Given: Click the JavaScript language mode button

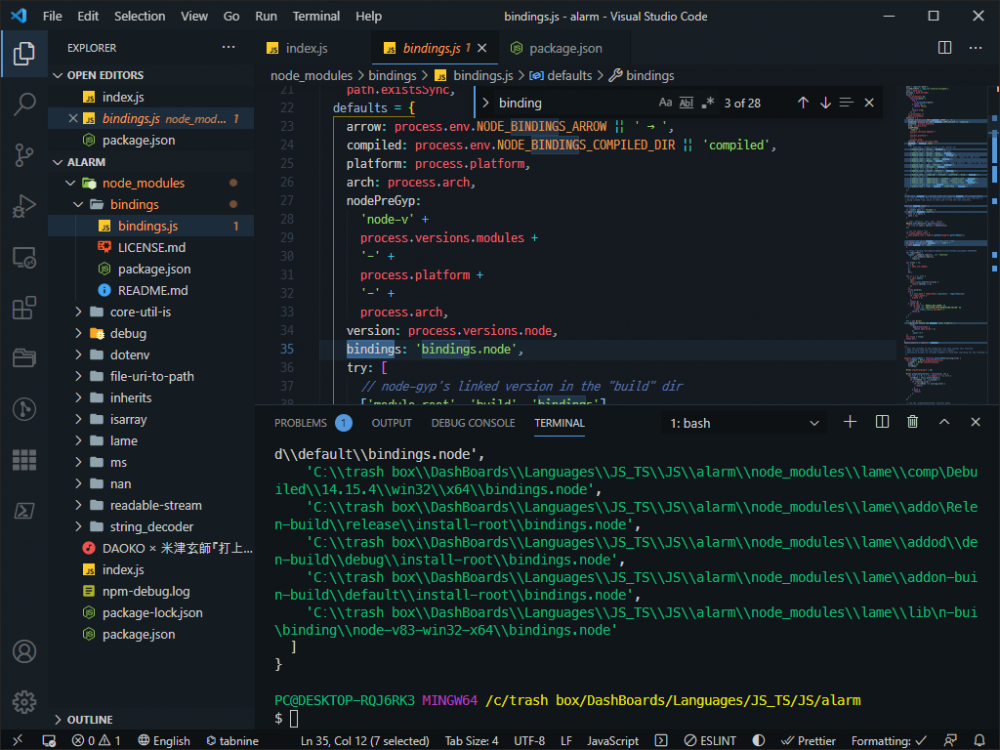Looking at the screenshot, I should [613, 740].
